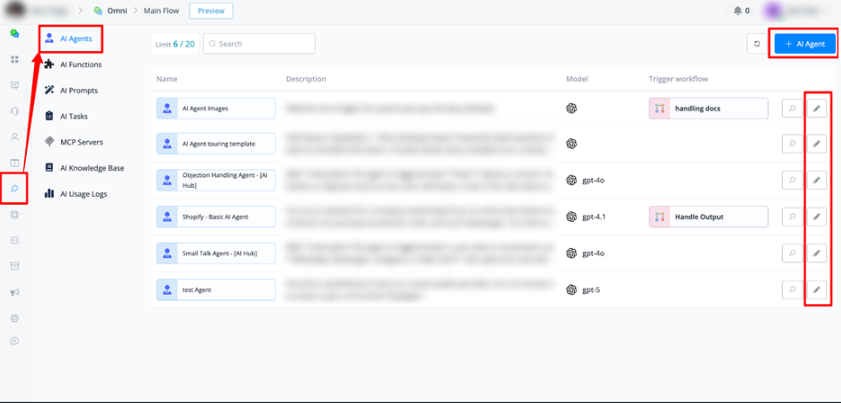Click the refresh list icon button
This screenshot has width=841, height=403.
(757, 44)
